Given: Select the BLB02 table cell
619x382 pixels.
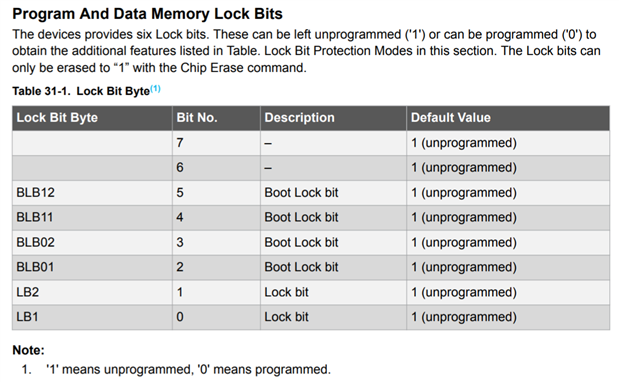Looking at the screenshot, I should (92, 242).
